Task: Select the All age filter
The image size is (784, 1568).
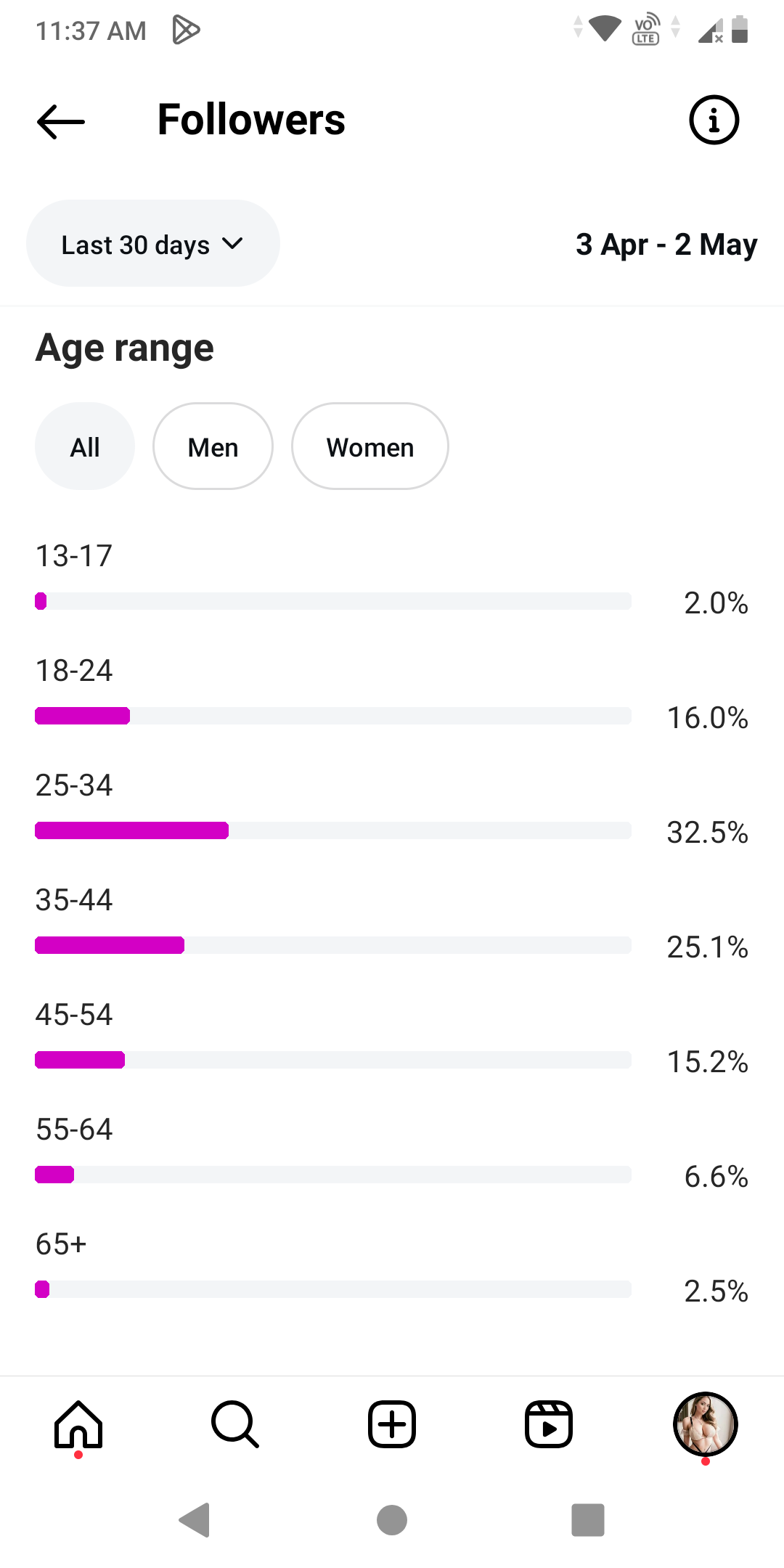Action: (85, 447)
